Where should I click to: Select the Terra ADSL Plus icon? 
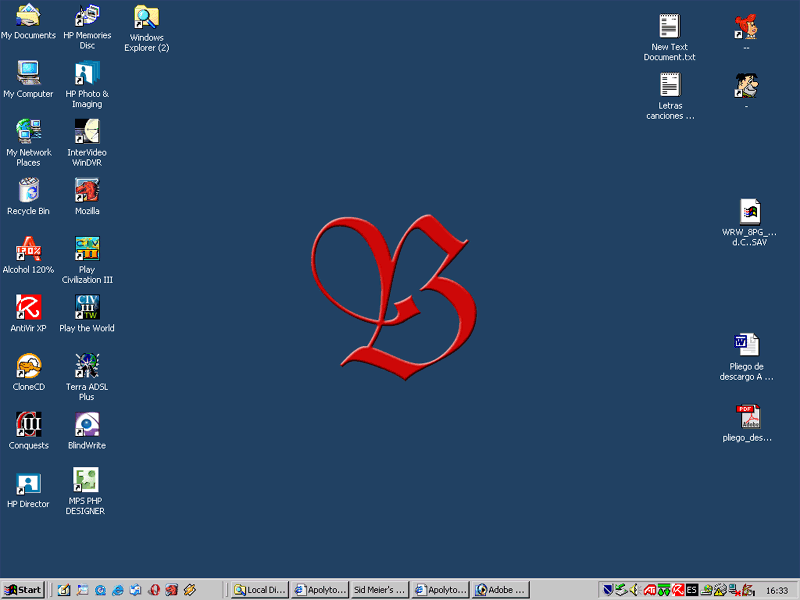pos(87,366)
